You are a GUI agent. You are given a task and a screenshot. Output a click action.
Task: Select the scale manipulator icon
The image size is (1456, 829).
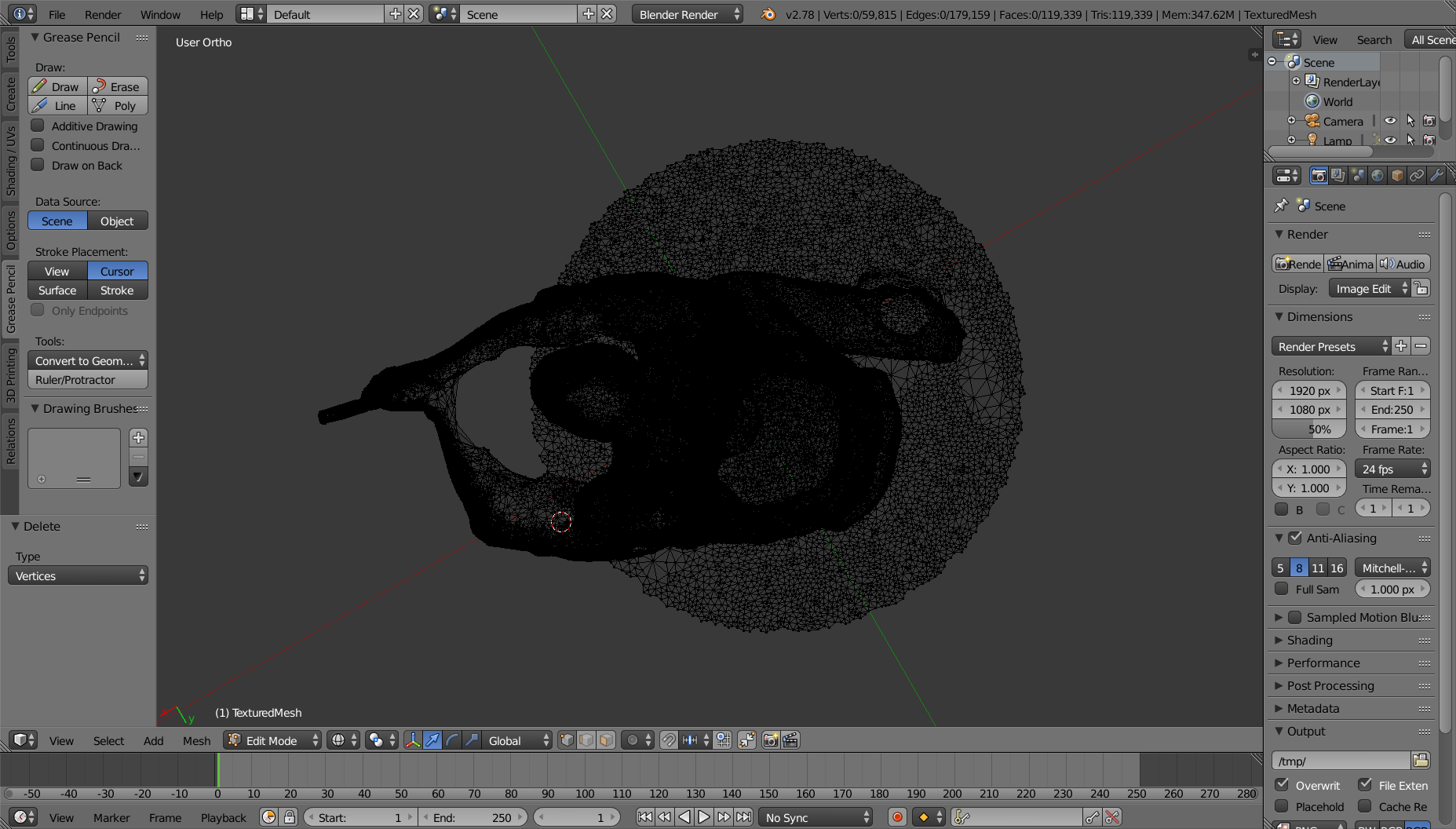click(471, 740)
